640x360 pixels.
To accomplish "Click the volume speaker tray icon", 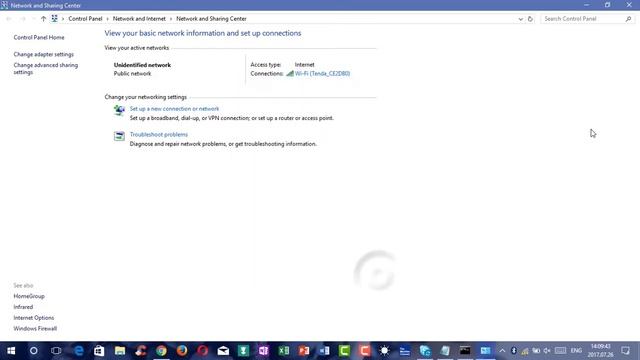I will pos(547,351).
